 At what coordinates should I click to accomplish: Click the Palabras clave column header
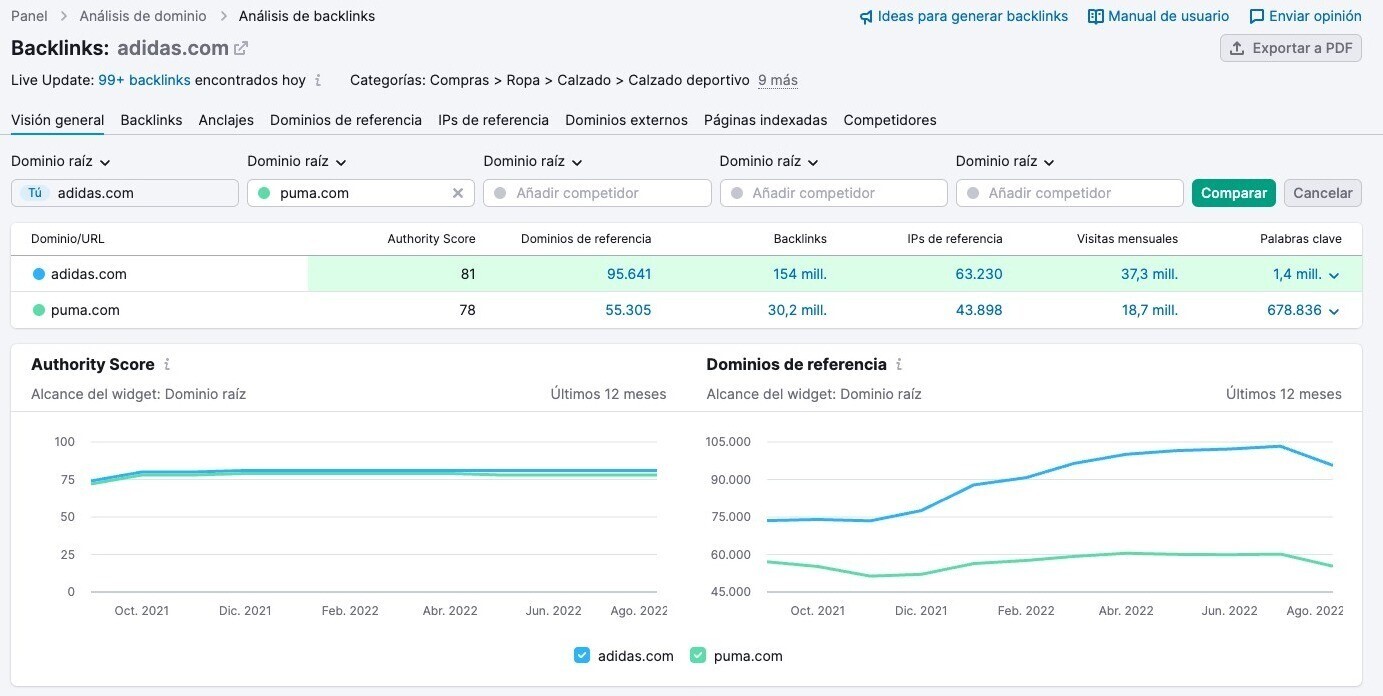[1301, 239]
